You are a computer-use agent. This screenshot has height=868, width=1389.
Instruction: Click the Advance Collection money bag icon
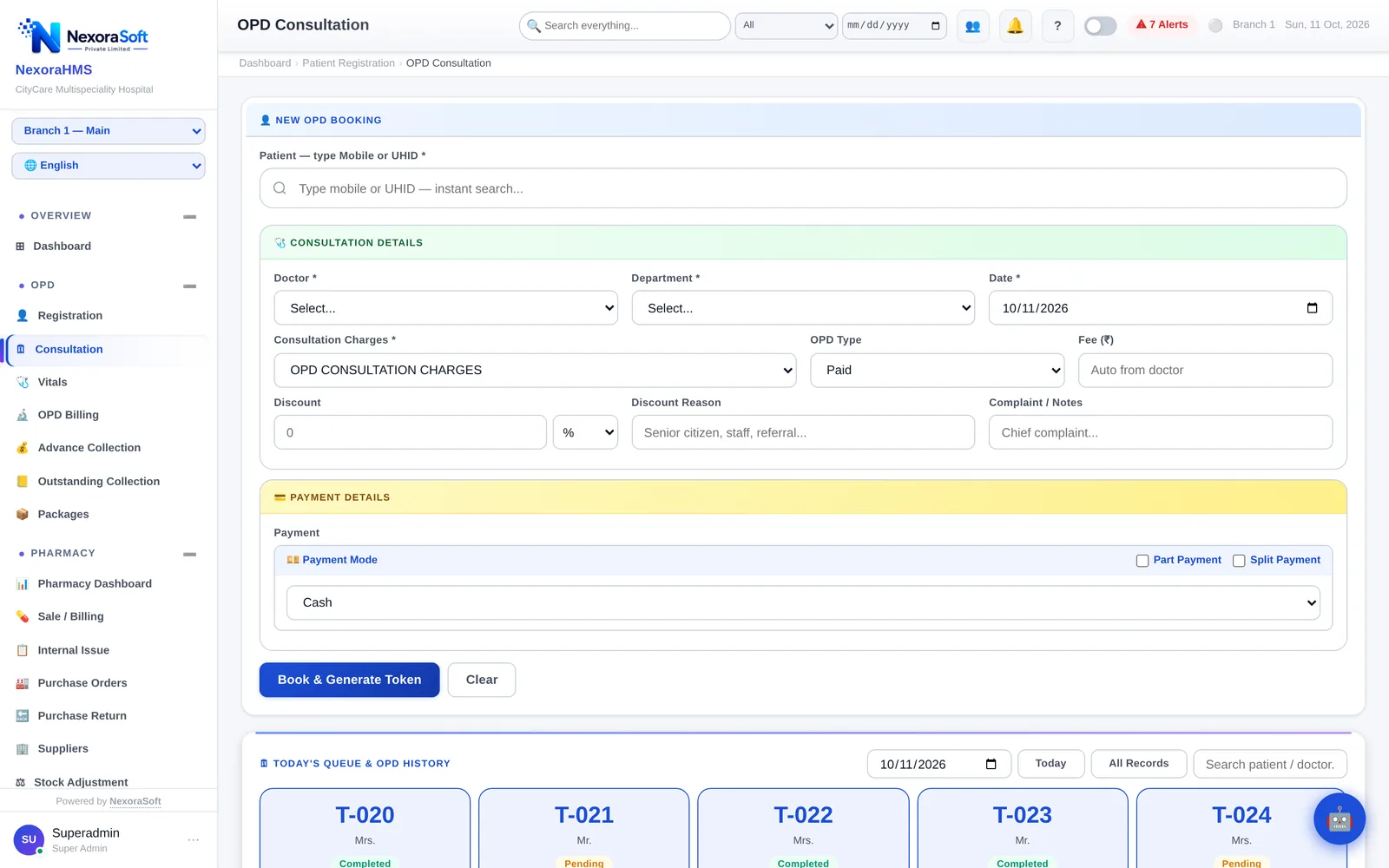[x=23, y=448]
